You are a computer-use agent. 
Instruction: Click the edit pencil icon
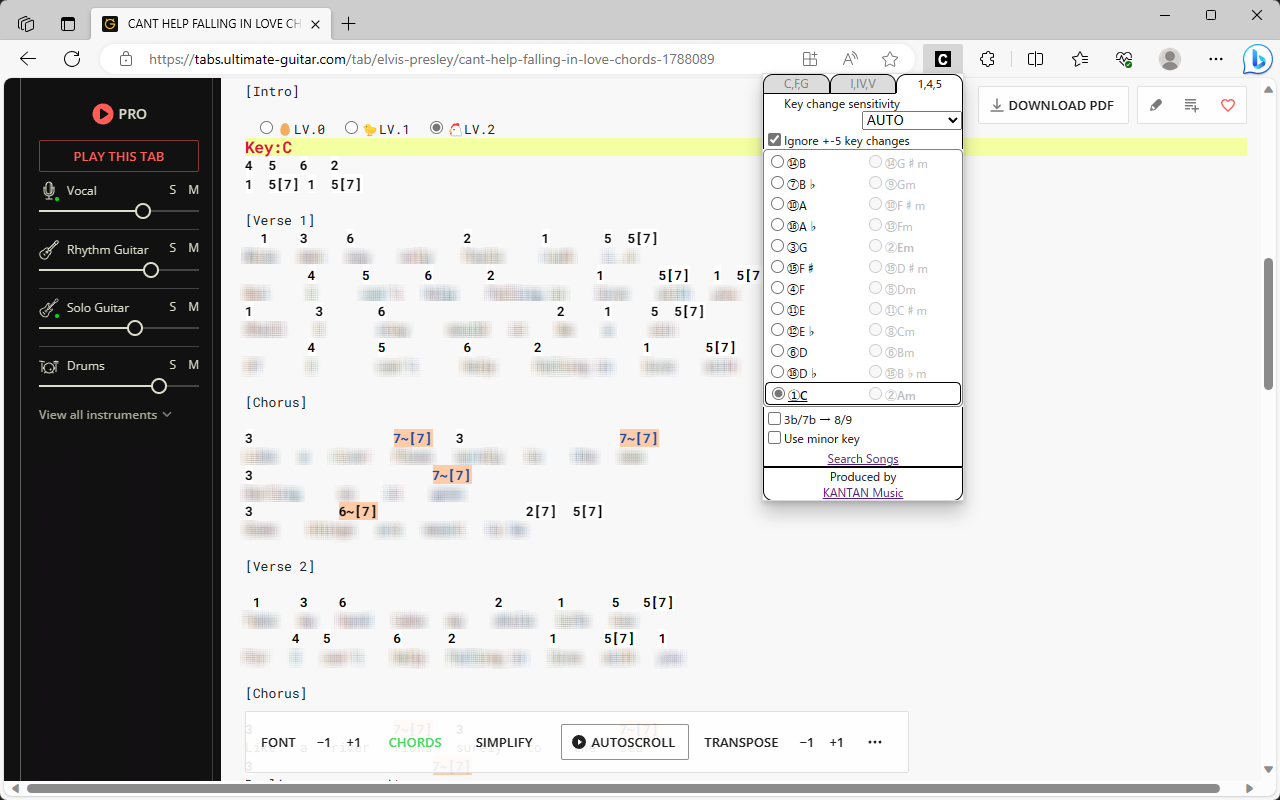1156,105
